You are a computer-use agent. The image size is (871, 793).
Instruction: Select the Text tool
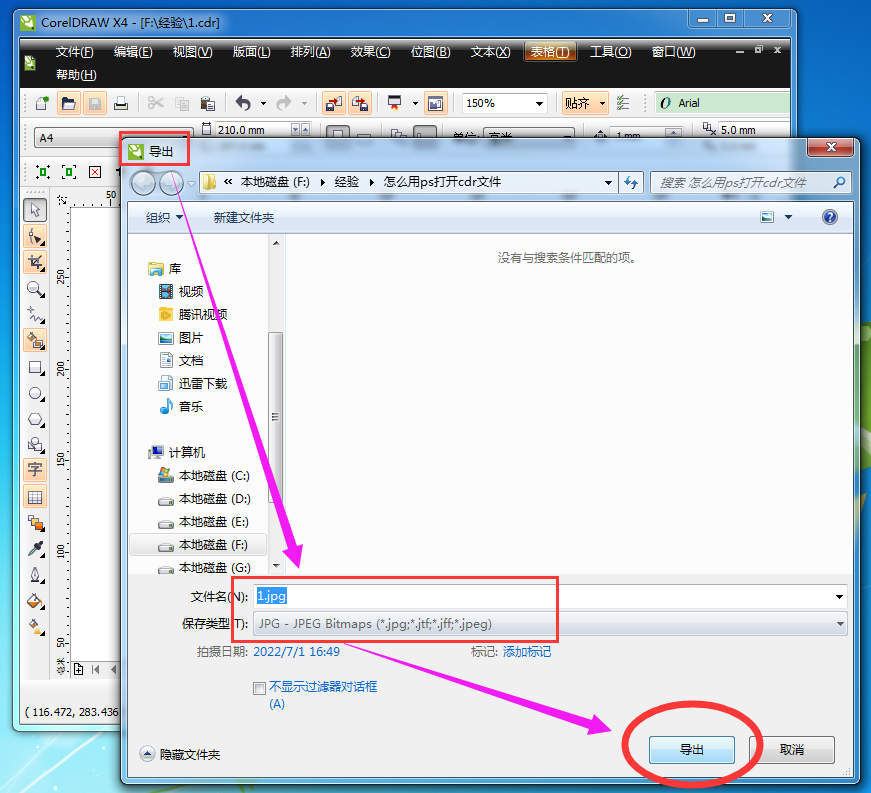[x=35, y=470]
